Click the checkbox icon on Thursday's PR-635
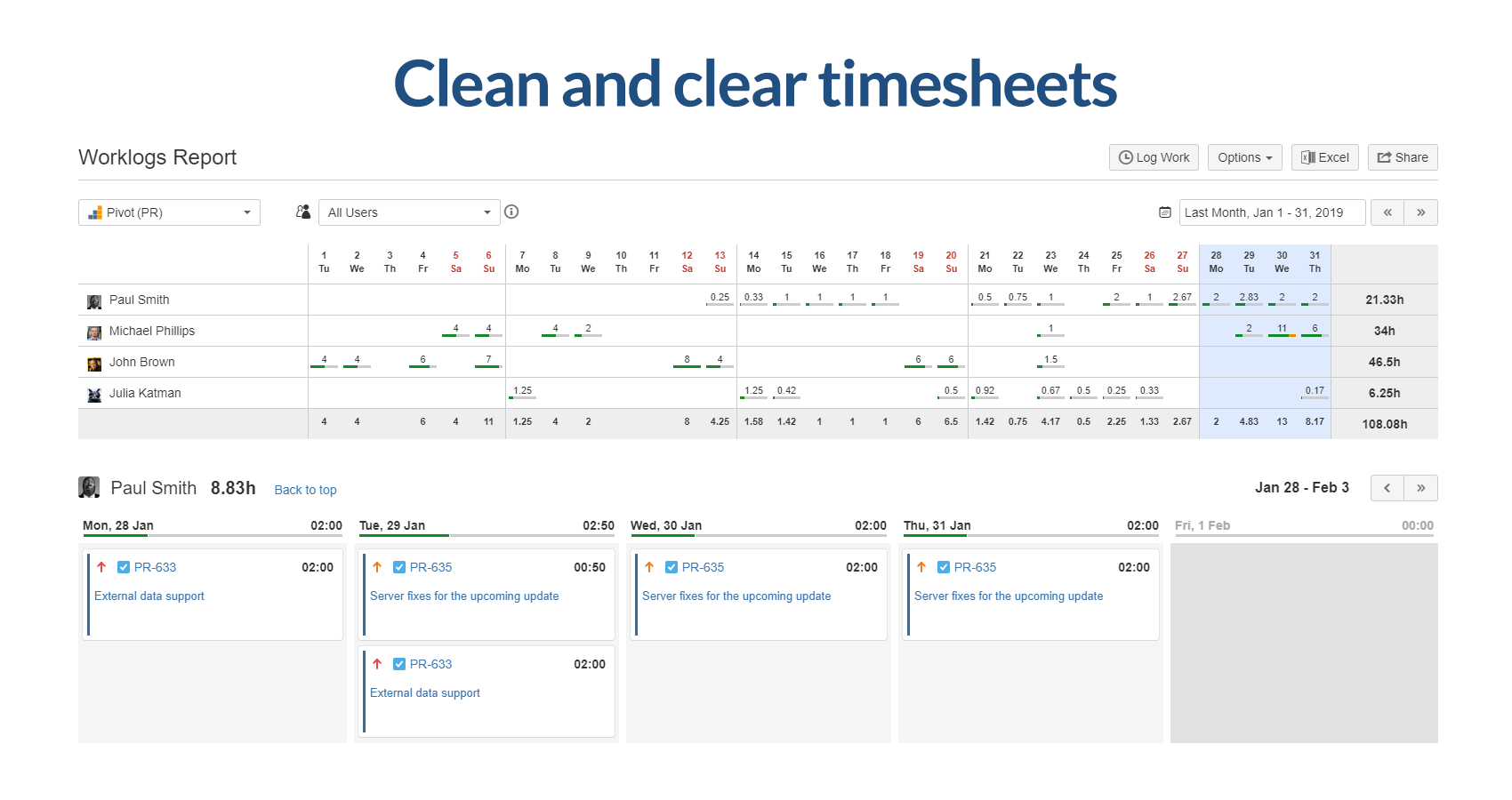The width and height of the screenshot is (1512, 800). tap(944, 567)
